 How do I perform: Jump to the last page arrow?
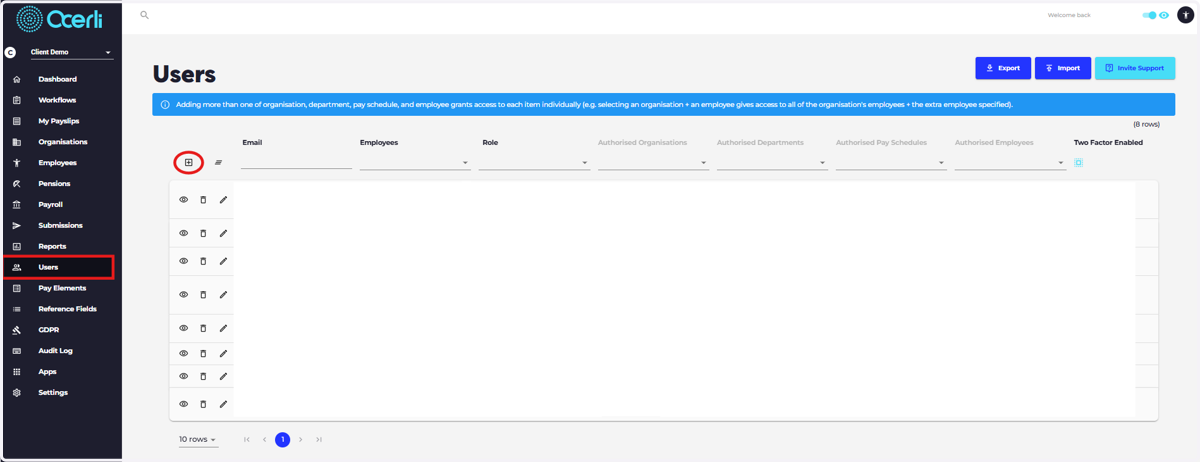(x=319, y=440)
